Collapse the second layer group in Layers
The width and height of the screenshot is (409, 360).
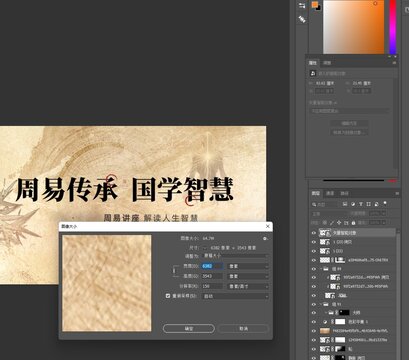point(322,304)
